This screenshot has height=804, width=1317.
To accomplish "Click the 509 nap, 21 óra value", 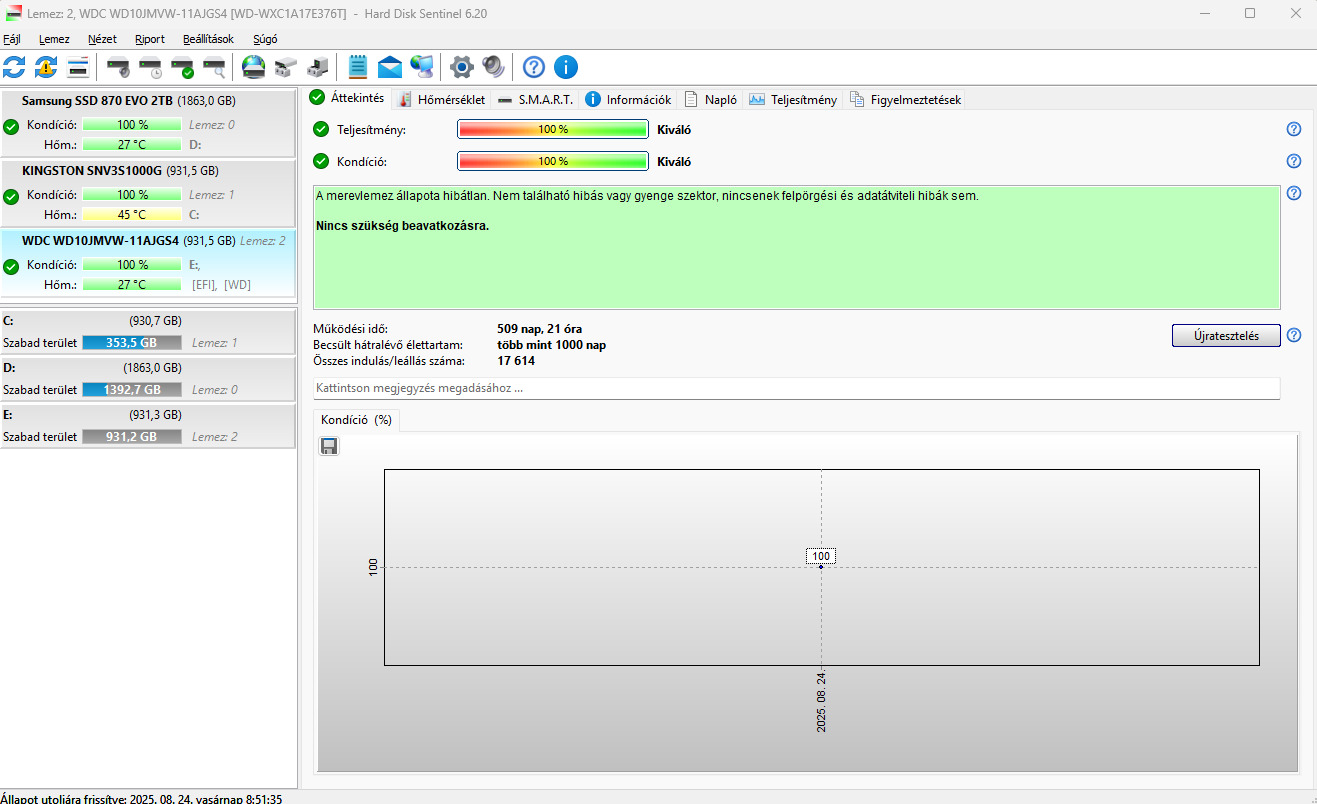I will [539, 329].
